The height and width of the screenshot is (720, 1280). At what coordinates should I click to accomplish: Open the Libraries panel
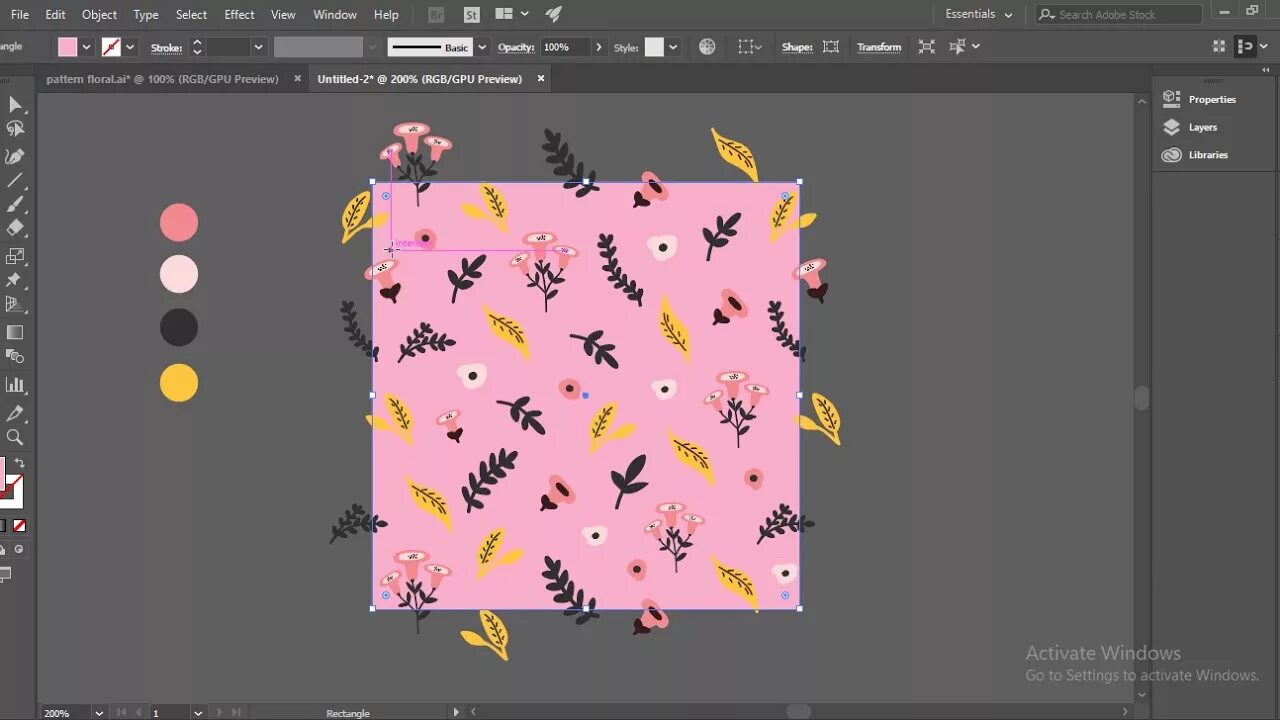[1207, 155]
